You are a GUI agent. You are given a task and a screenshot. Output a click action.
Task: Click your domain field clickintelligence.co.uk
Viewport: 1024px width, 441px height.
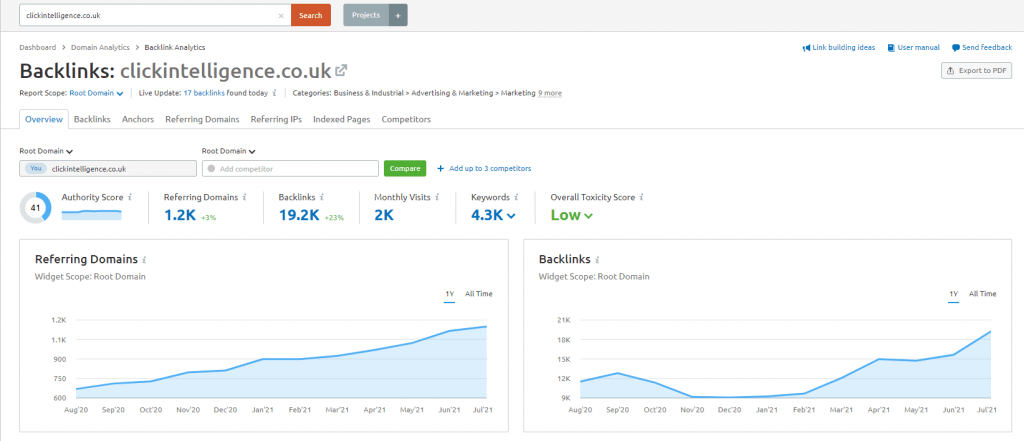coord(108,169)
